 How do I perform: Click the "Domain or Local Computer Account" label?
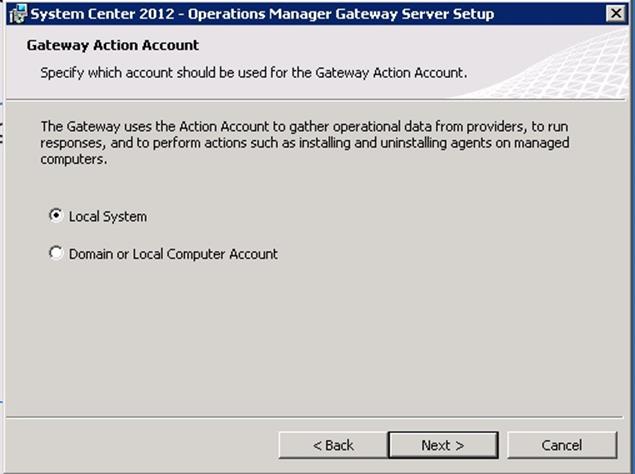[x=173, y=254]
